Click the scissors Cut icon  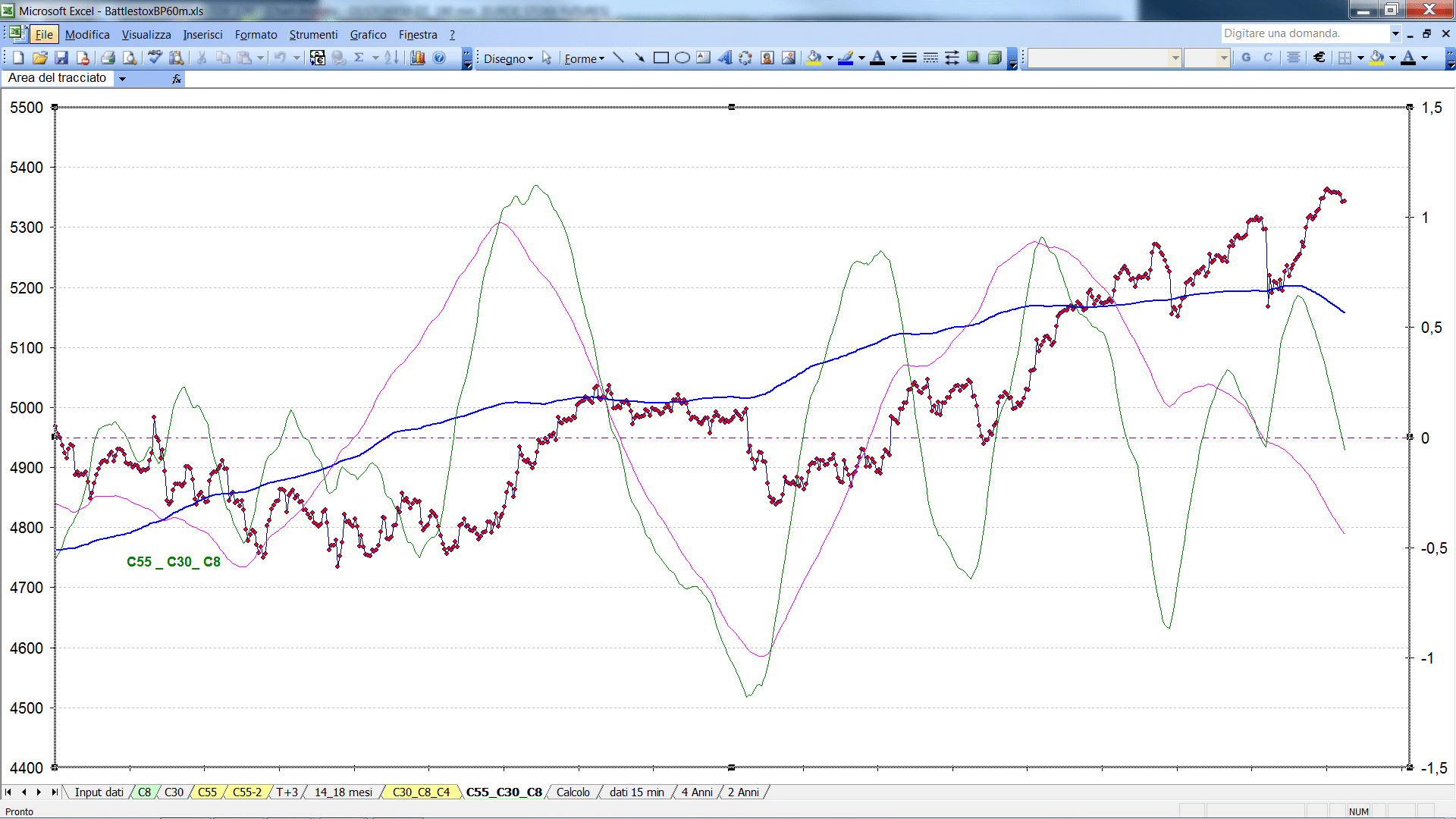pyautogui.click(x=202, y=58)
